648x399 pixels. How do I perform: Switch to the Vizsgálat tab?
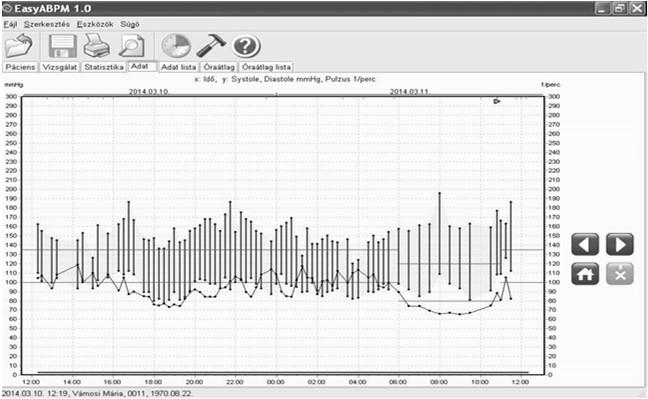click(x=60, y=67)
